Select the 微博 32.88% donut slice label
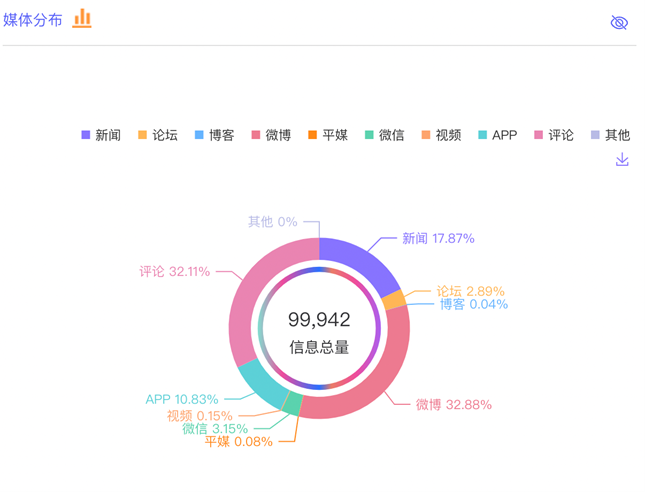Screen dimensions: 645x492 coord(453,405)
